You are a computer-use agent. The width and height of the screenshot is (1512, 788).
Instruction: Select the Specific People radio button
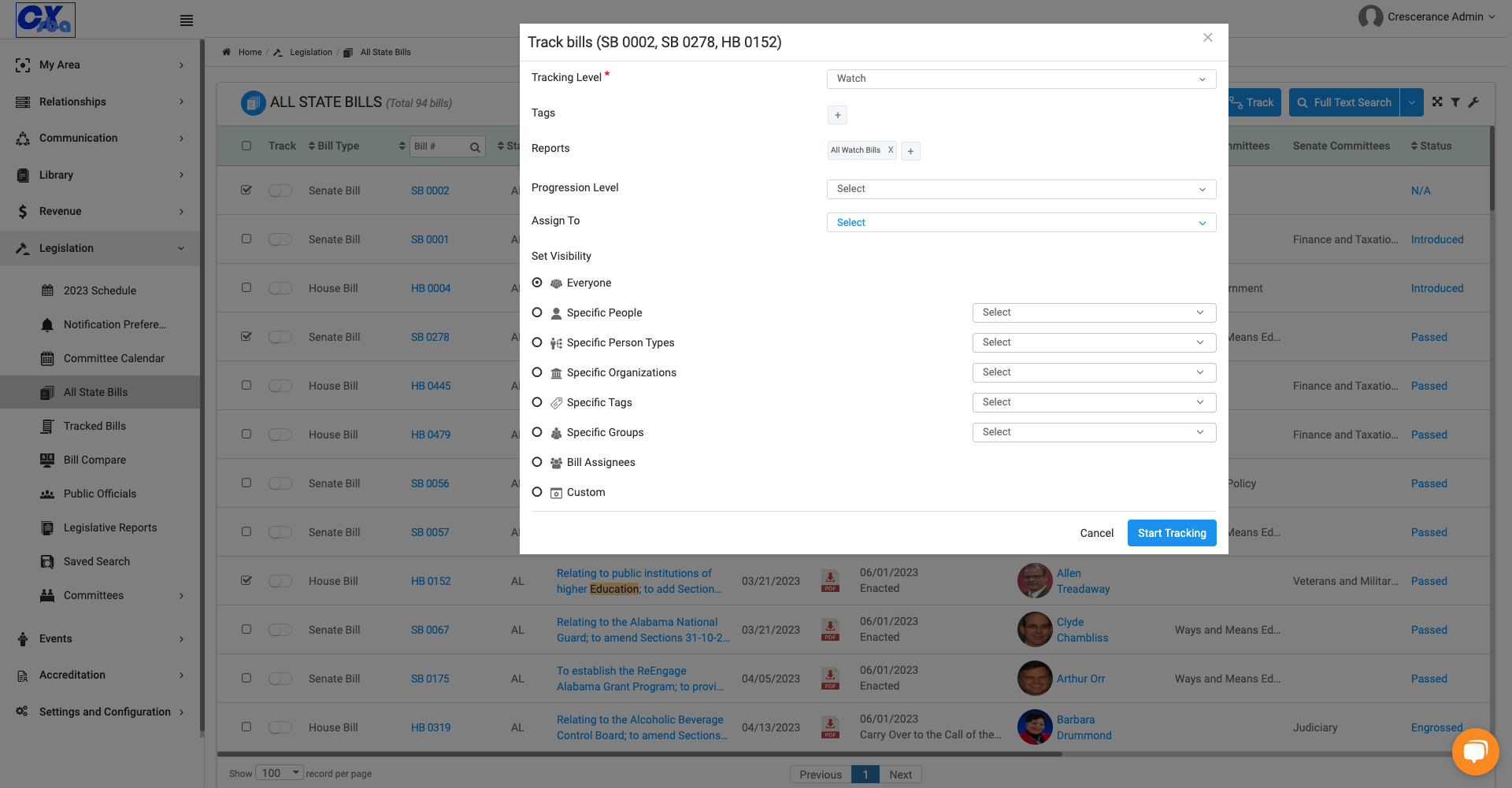click(537, 313)
